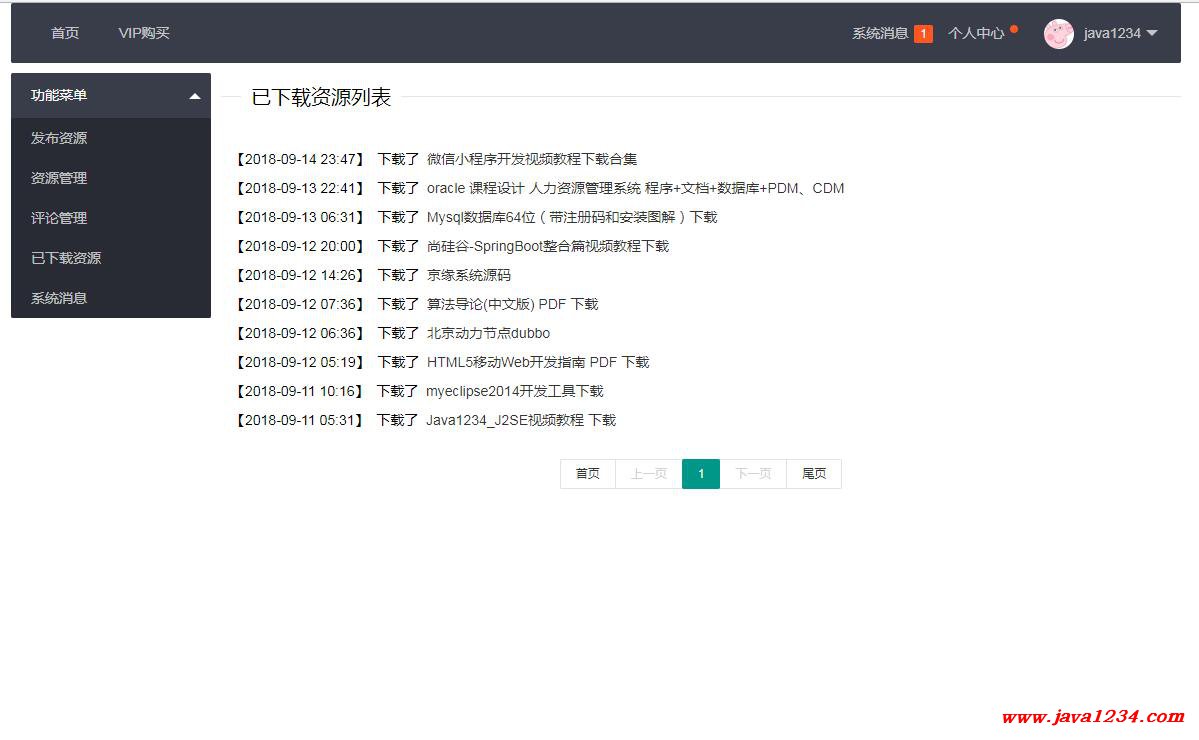Click the 功能菜单 sidebar header
1199x740 pixels.
click(x=111, y=96)
